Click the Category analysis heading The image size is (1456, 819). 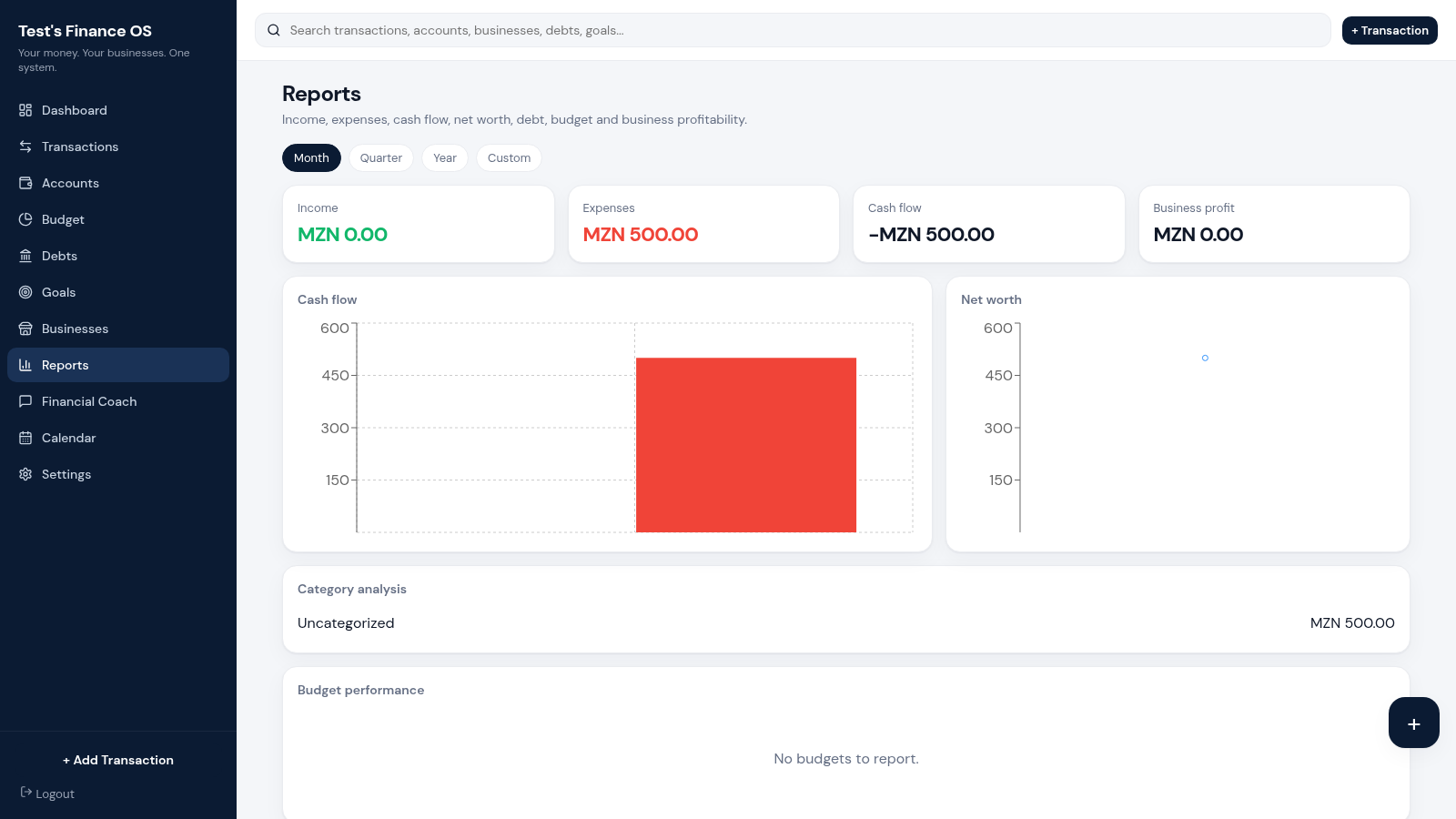coord(352,589)
